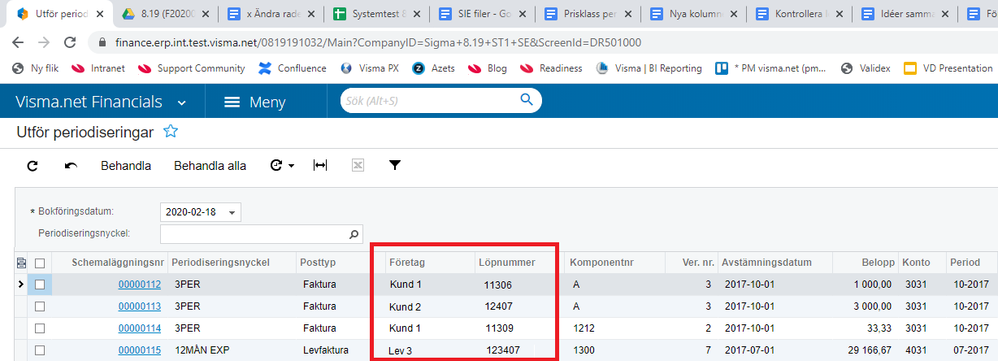The height and width of the screenshot is (361, 998).
Task: Open the VD Presentation bookmark
Action: [948, 68]
